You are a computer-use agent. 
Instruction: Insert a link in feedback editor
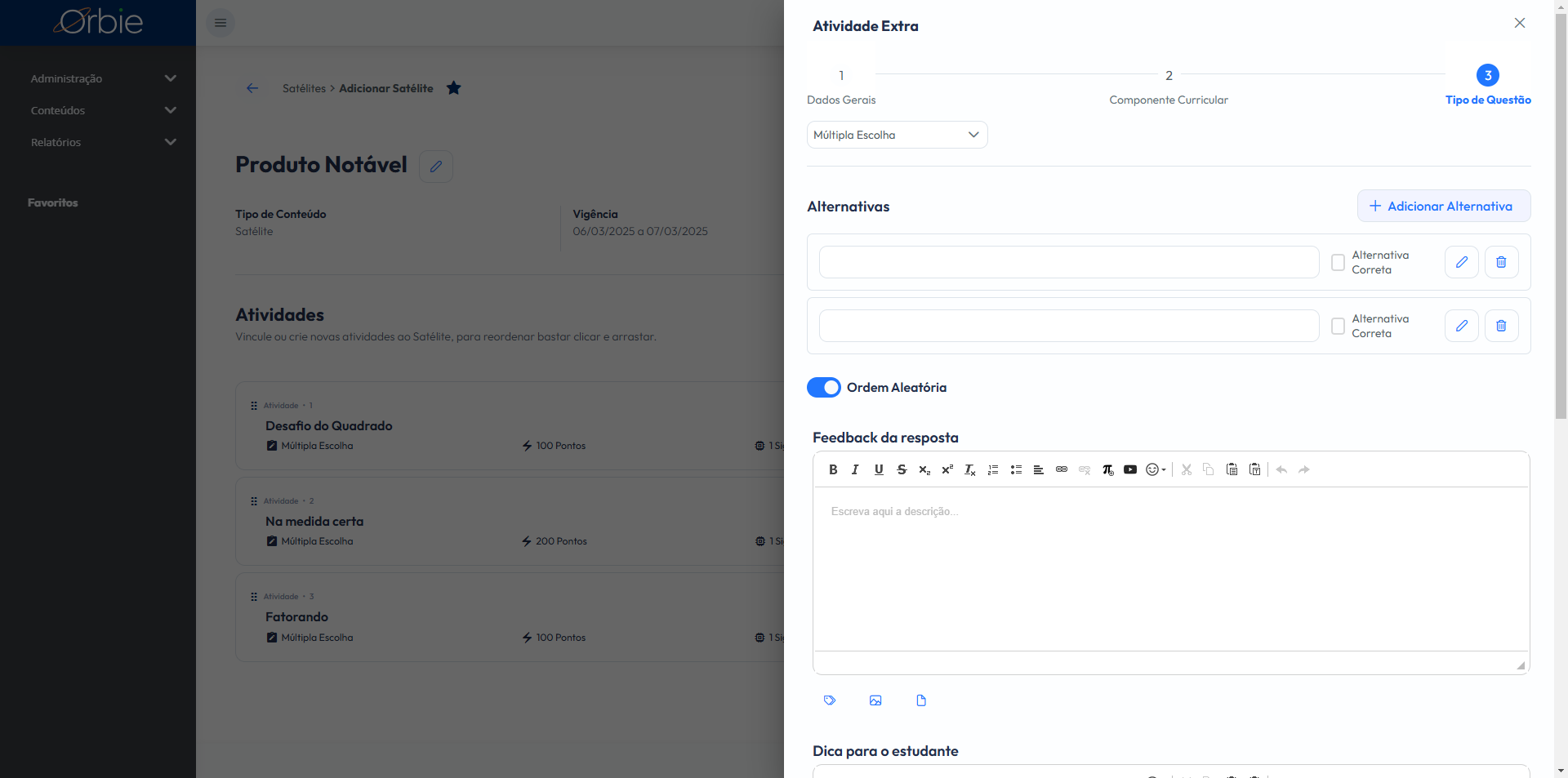click(x=1062, y=469)
